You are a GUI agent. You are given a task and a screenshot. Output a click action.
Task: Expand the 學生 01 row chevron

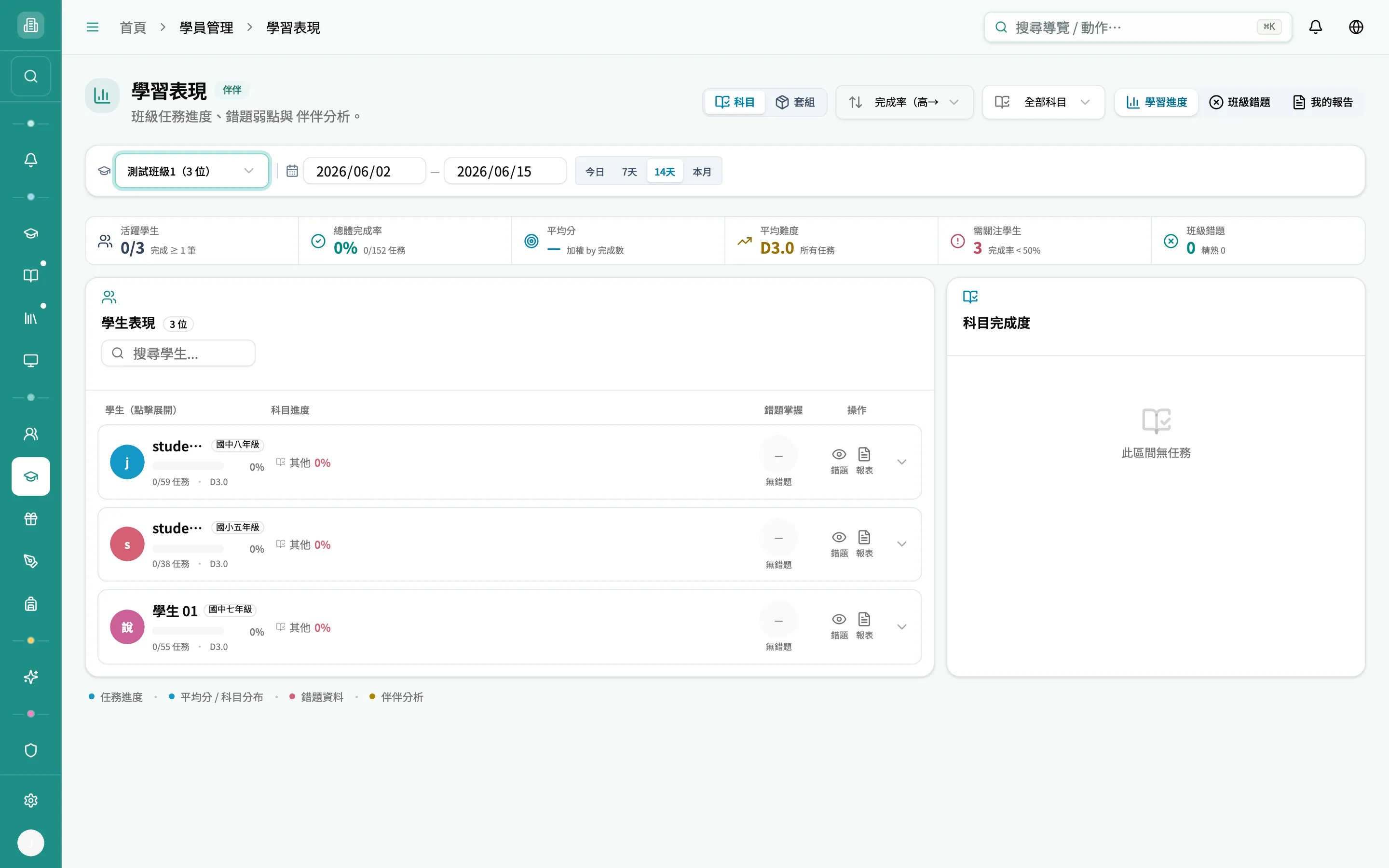pos(902,627)
